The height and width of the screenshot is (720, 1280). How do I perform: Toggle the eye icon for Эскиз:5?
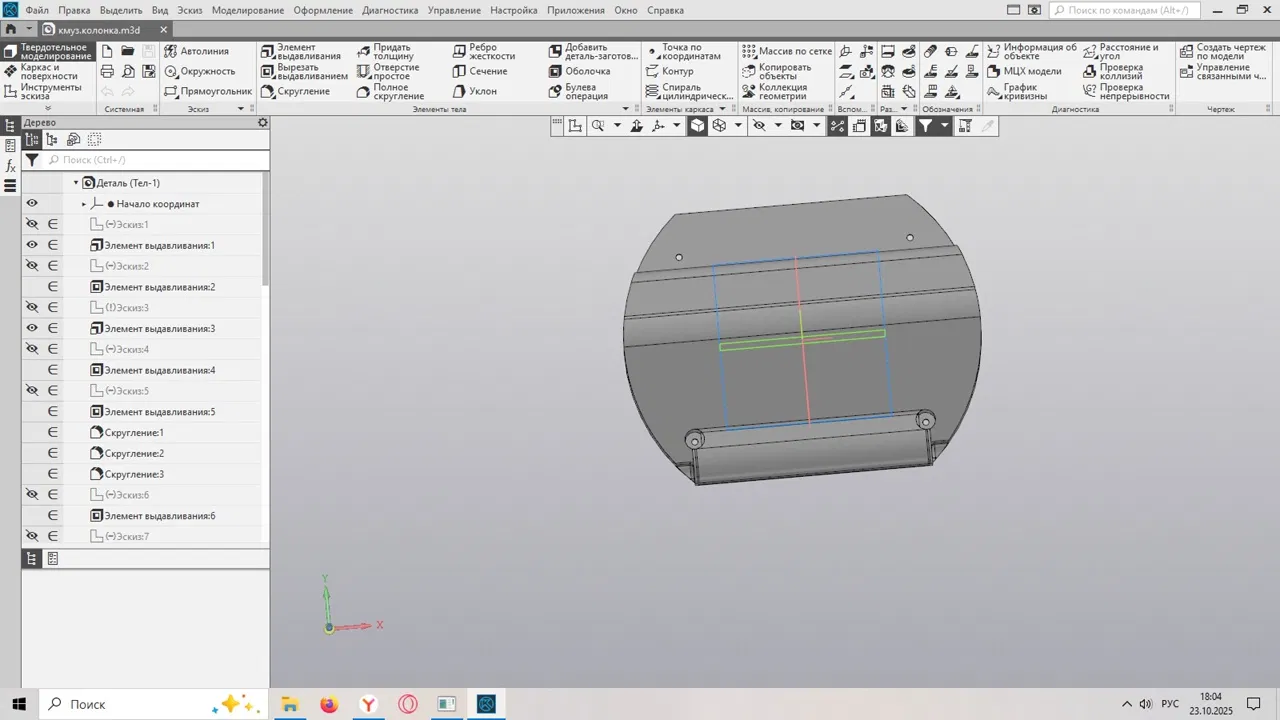[32, 391]
